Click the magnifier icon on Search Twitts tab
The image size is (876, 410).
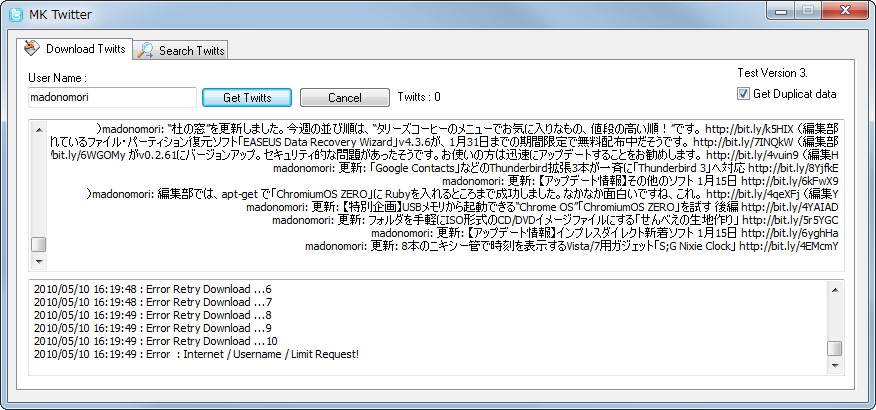145,50
